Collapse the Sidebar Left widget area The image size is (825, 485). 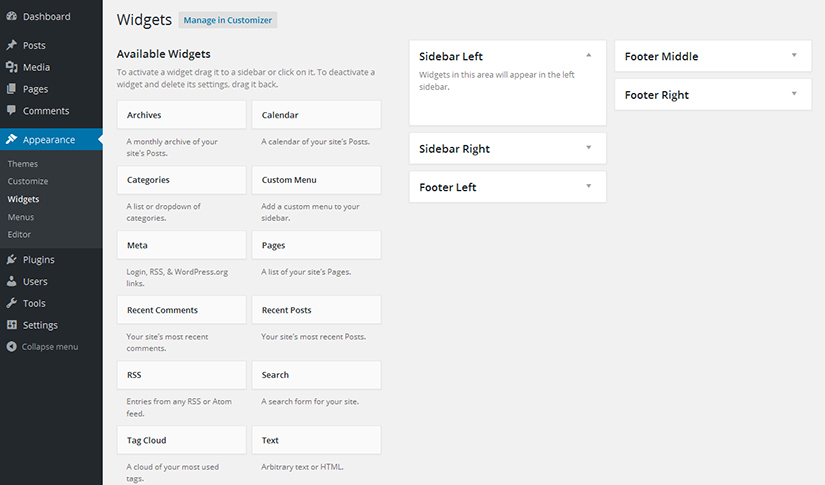pos(589,55)
